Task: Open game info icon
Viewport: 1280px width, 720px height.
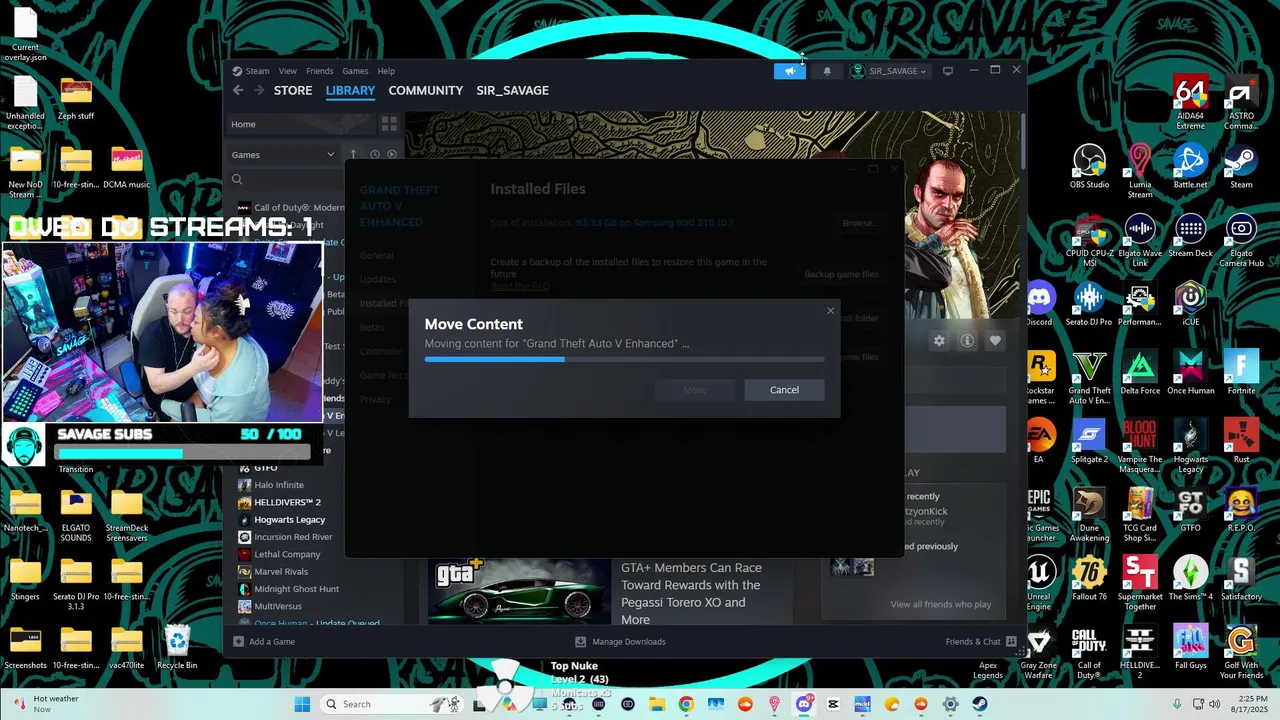Action: click(x=967, y=341)
